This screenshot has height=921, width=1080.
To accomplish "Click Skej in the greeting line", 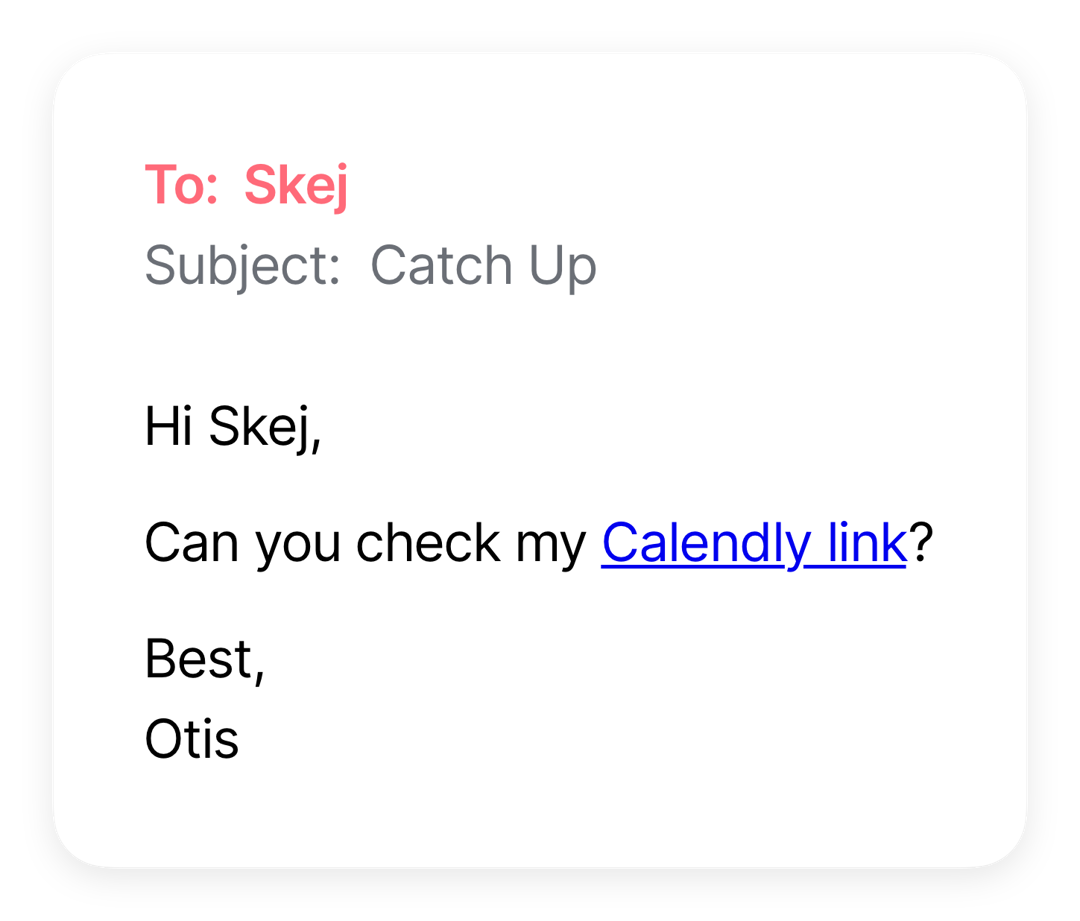I will [264, 428].
